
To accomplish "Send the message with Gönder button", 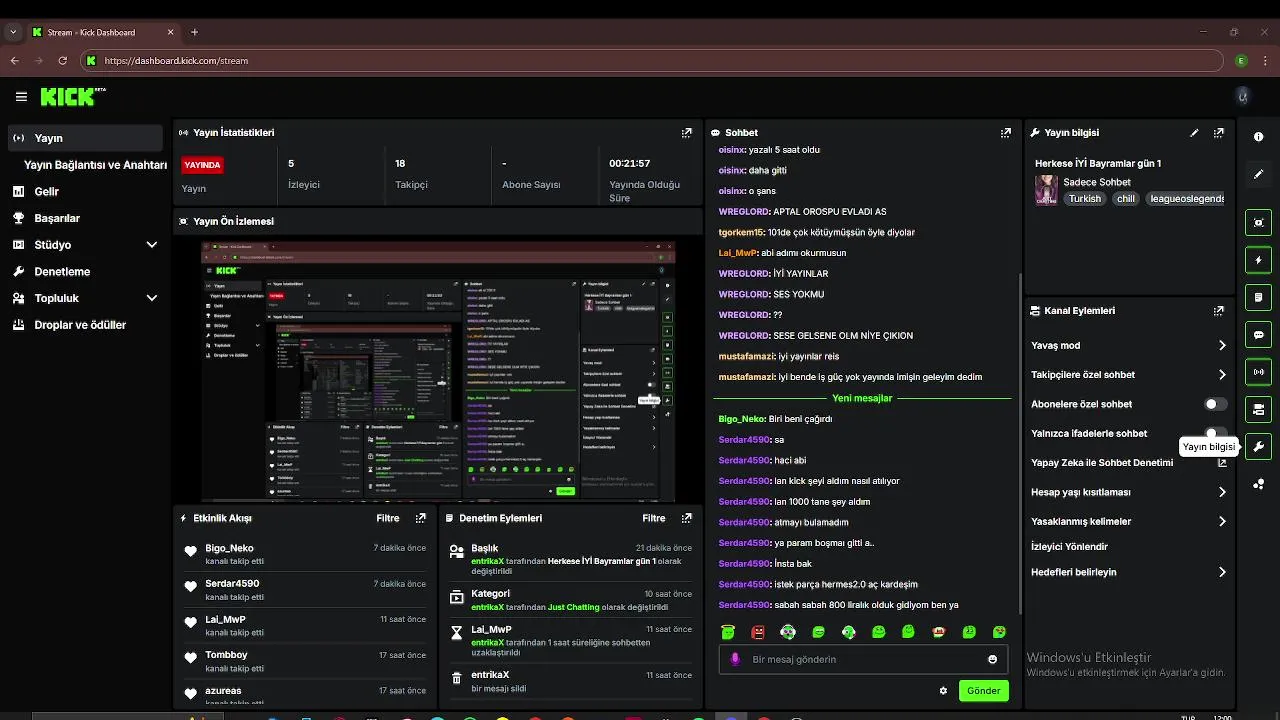I will click(x=983, y=690).
